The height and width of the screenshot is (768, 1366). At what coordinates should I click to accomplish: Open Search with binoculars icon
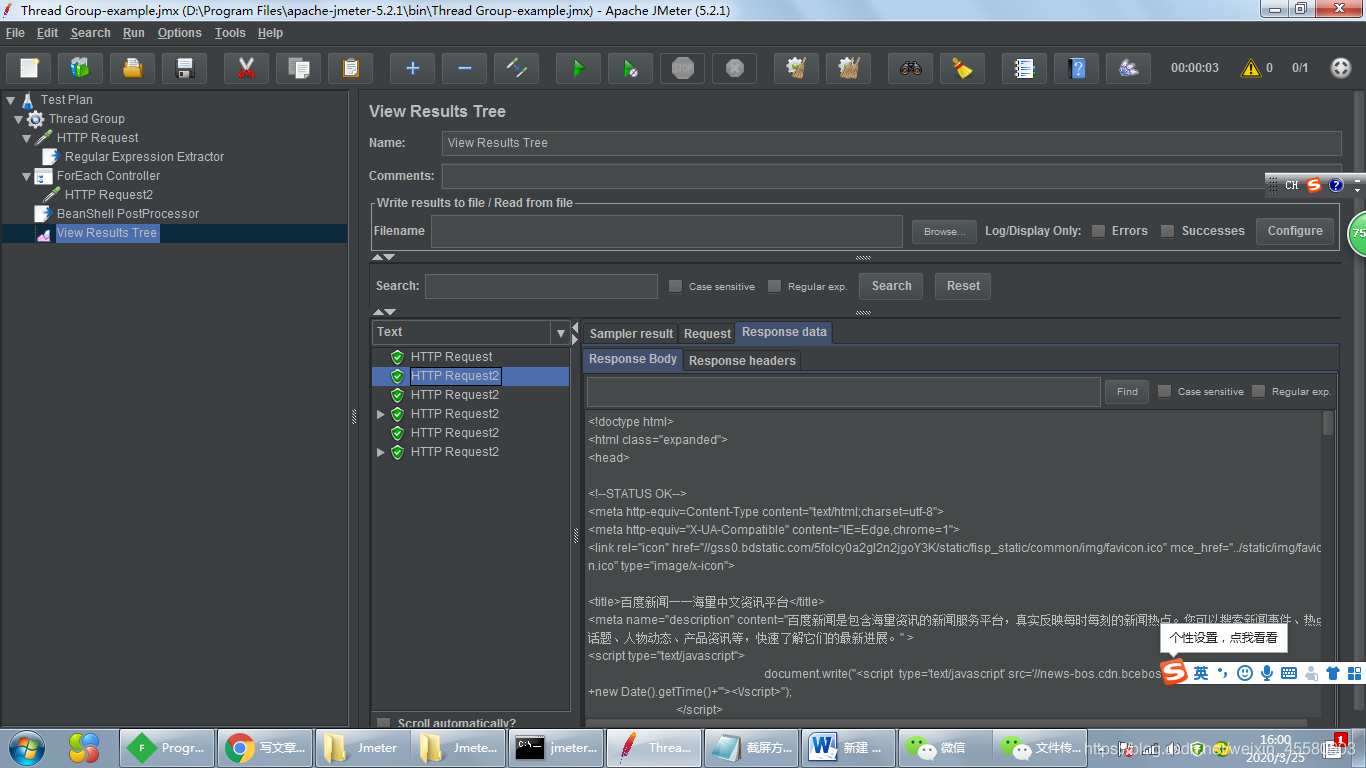(x=910, y=68)
